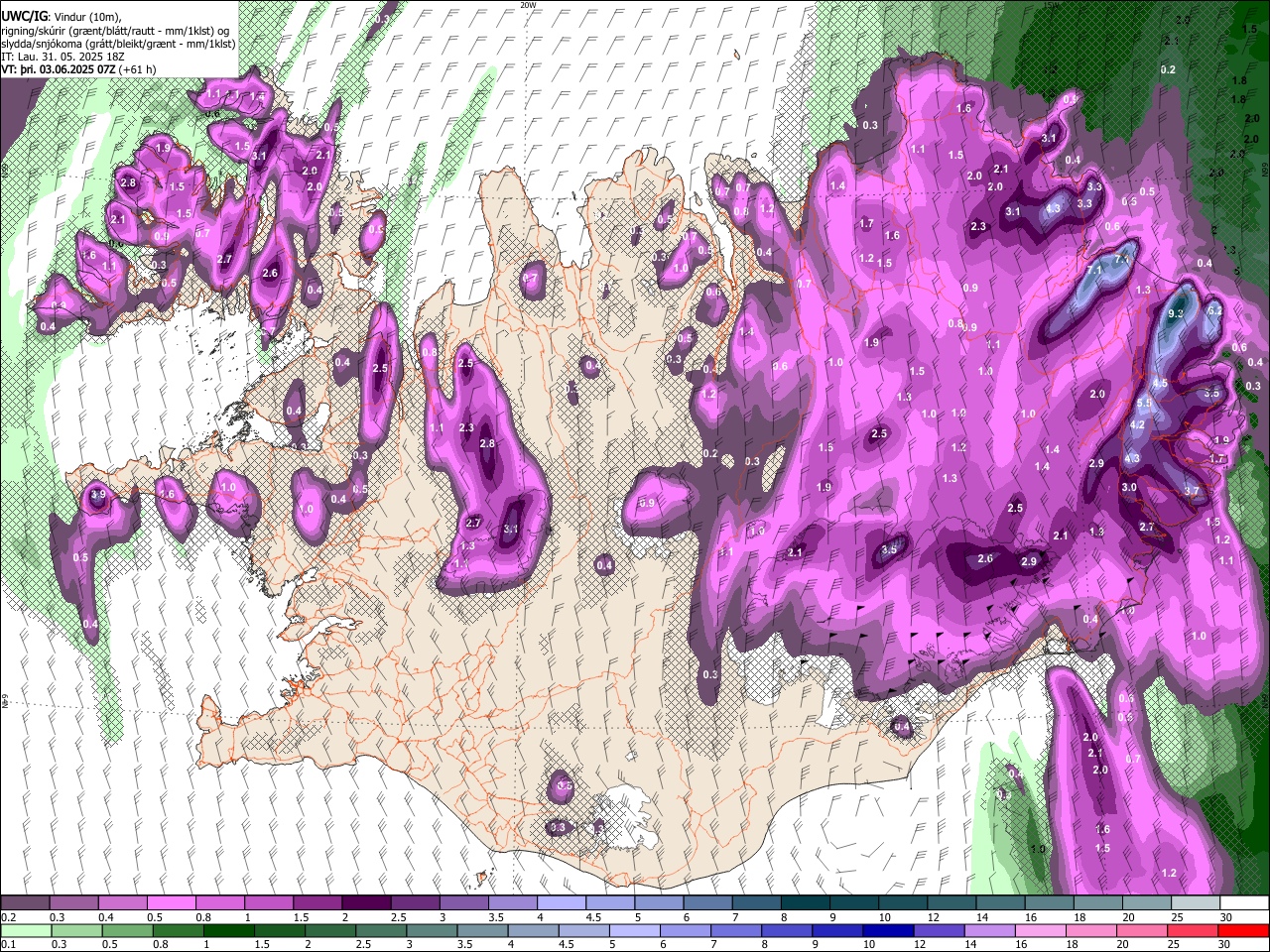The height and width of the screenshot is (952, 1270).
Task: Click the white 30 swatch in top legend row
Action: (x=1244, y=902)
